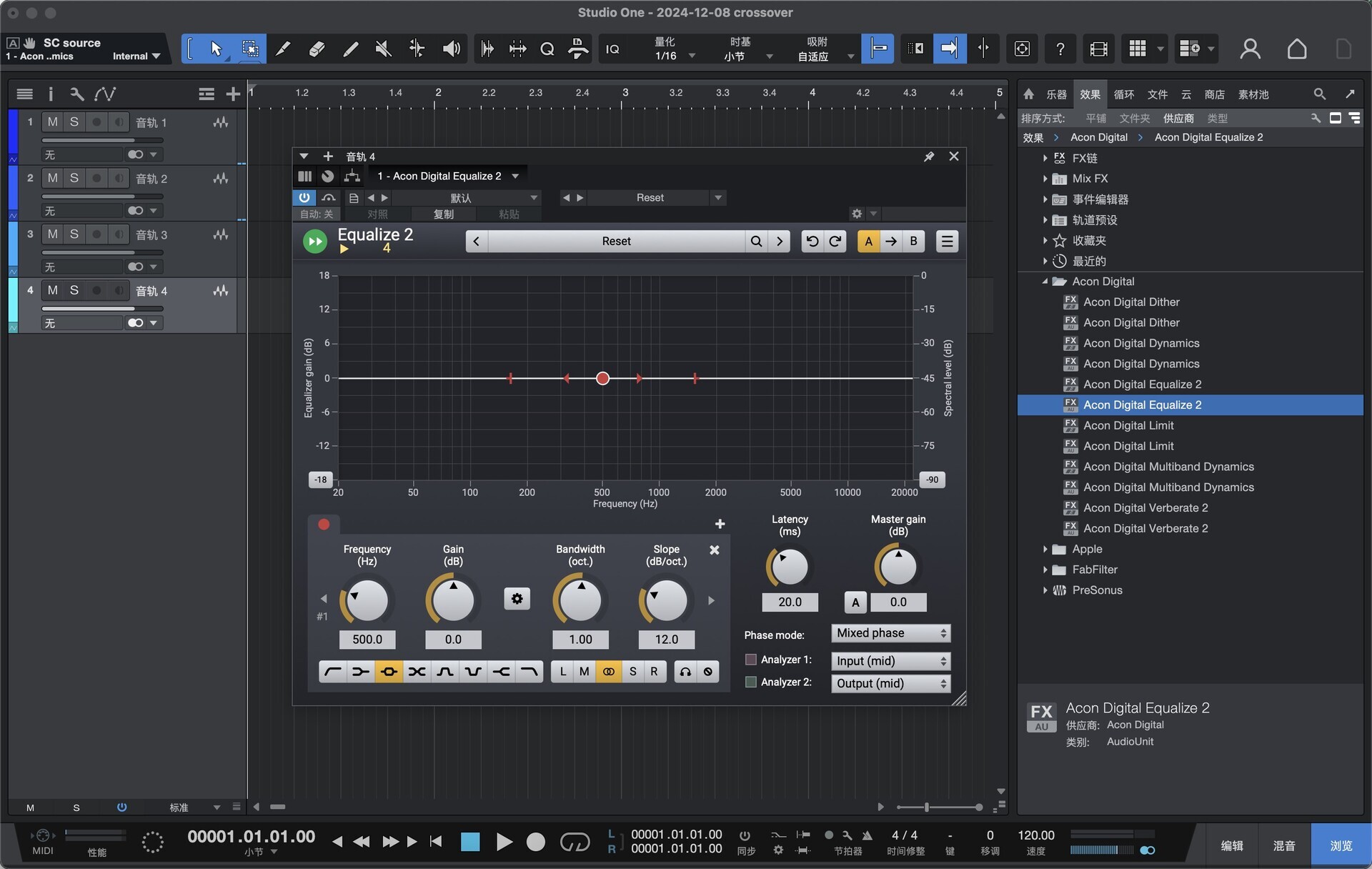Solo band with headphones icon
The height and width of the screenshot is (869, 1372).
[x=685, y=672]
